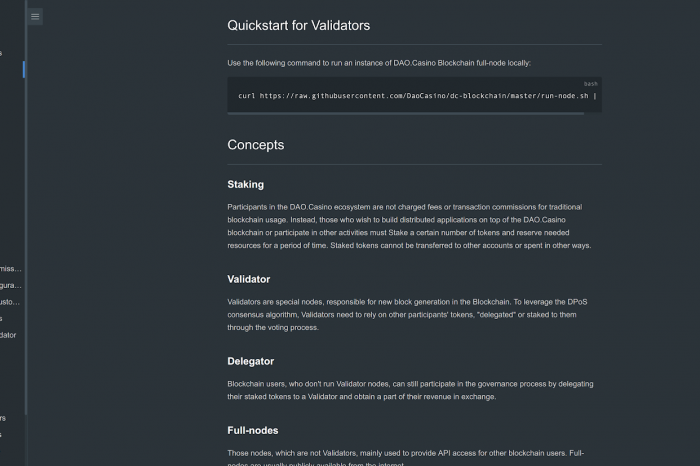Viewport: 700px width, 466px height.
Task: Open the sidebar item ending in "miss…"
Action: point(11,269)
